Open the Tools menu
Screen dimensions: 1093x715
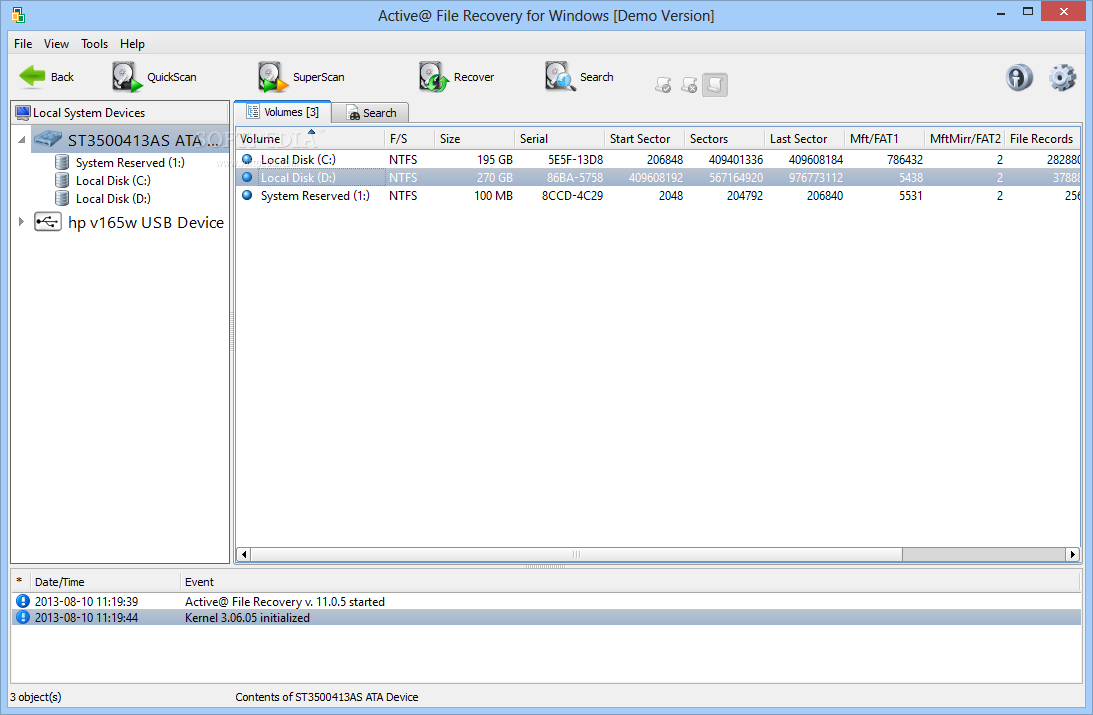tap(94, 44)
